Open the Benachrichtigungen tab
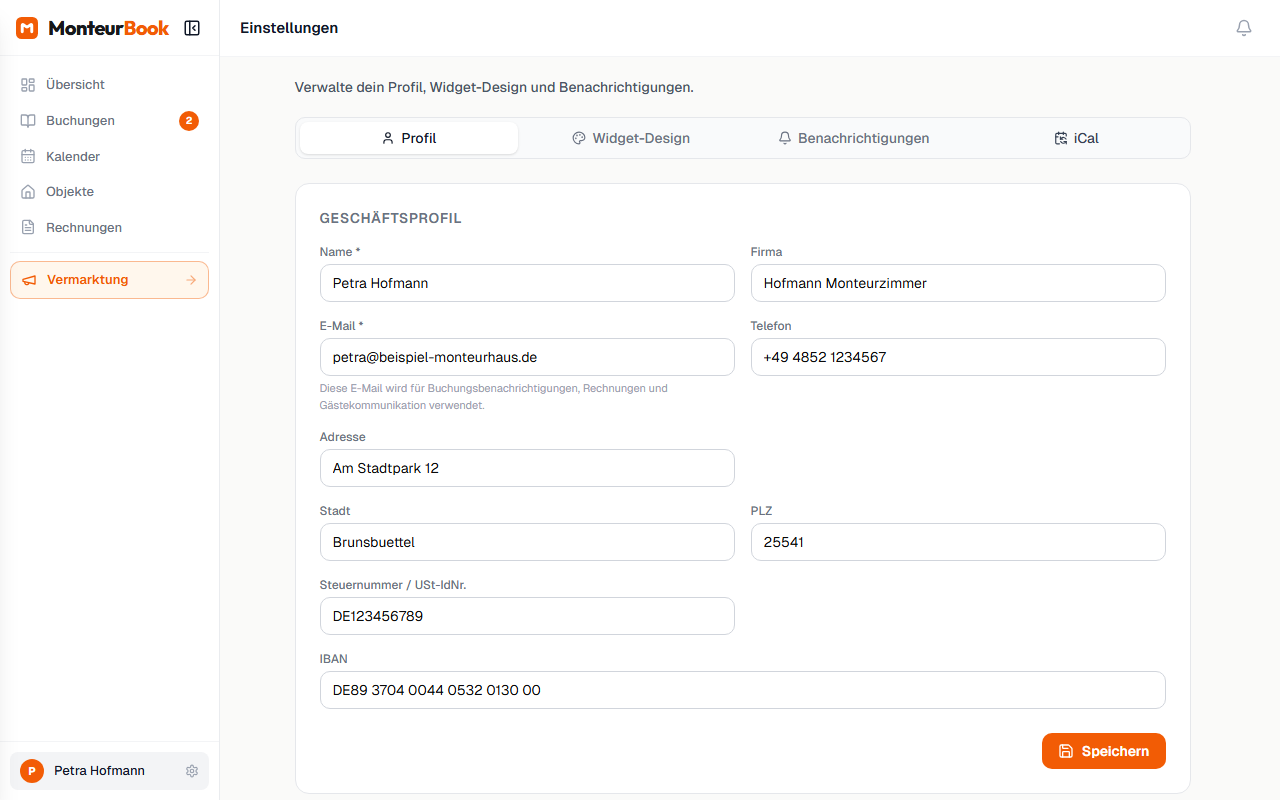This screenshot has height=800, width=1280. click(x=853, y=139)
